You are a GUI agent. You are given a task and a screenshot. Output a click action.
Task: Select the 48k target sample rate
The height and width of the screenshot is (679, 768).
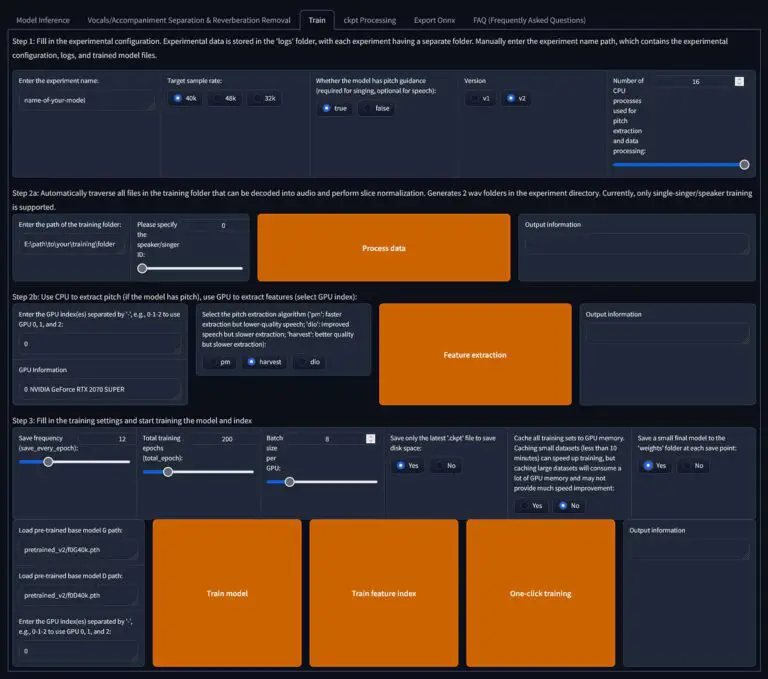click(x=225, y=98)
